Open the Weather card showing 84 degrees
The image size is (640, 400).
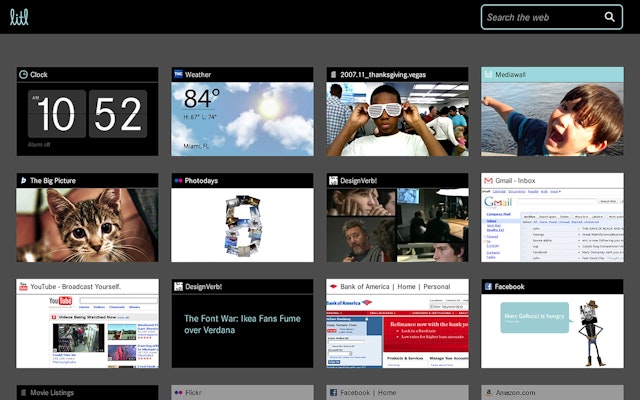point(242,118)
